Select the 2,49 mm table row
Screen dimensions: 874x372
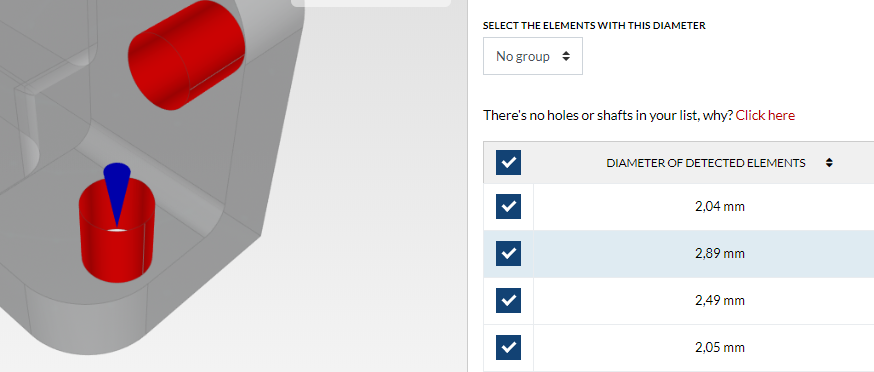(x=678, y=301)
